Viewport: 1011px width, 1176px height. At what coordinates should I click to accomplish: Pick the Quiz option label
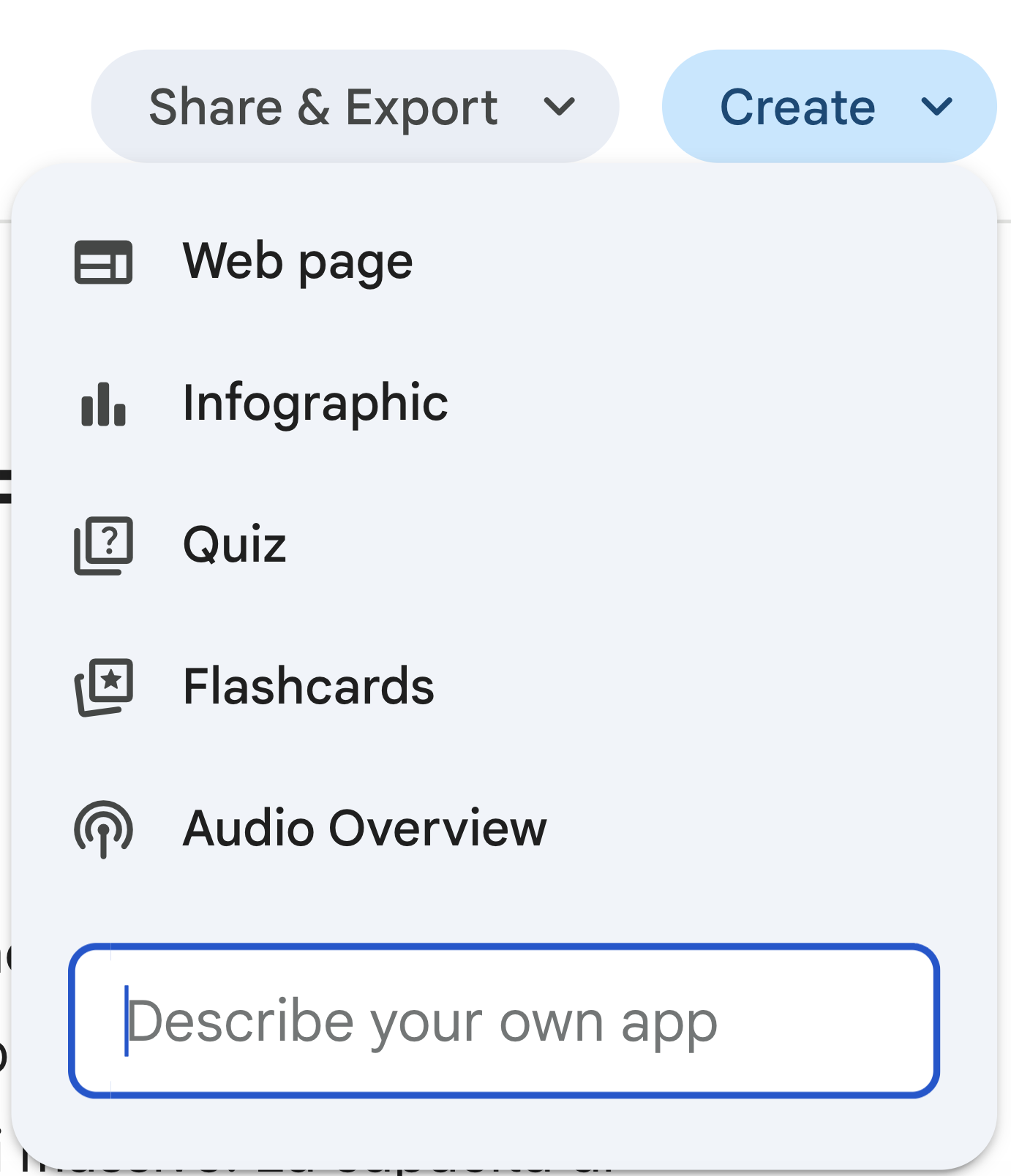click(x=234, y=546)
